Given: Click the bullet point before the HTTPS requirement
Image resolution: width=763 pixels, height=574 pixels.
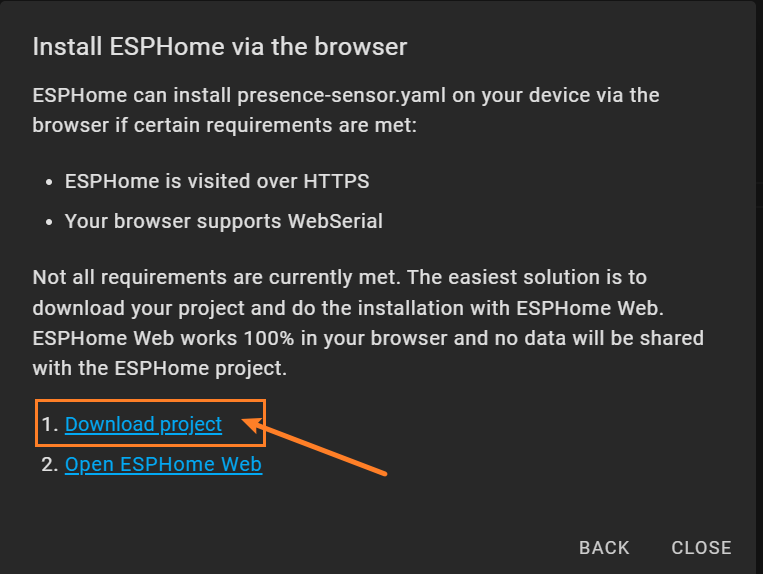Looking at the screenshot, I should click(x=51, y=182).
